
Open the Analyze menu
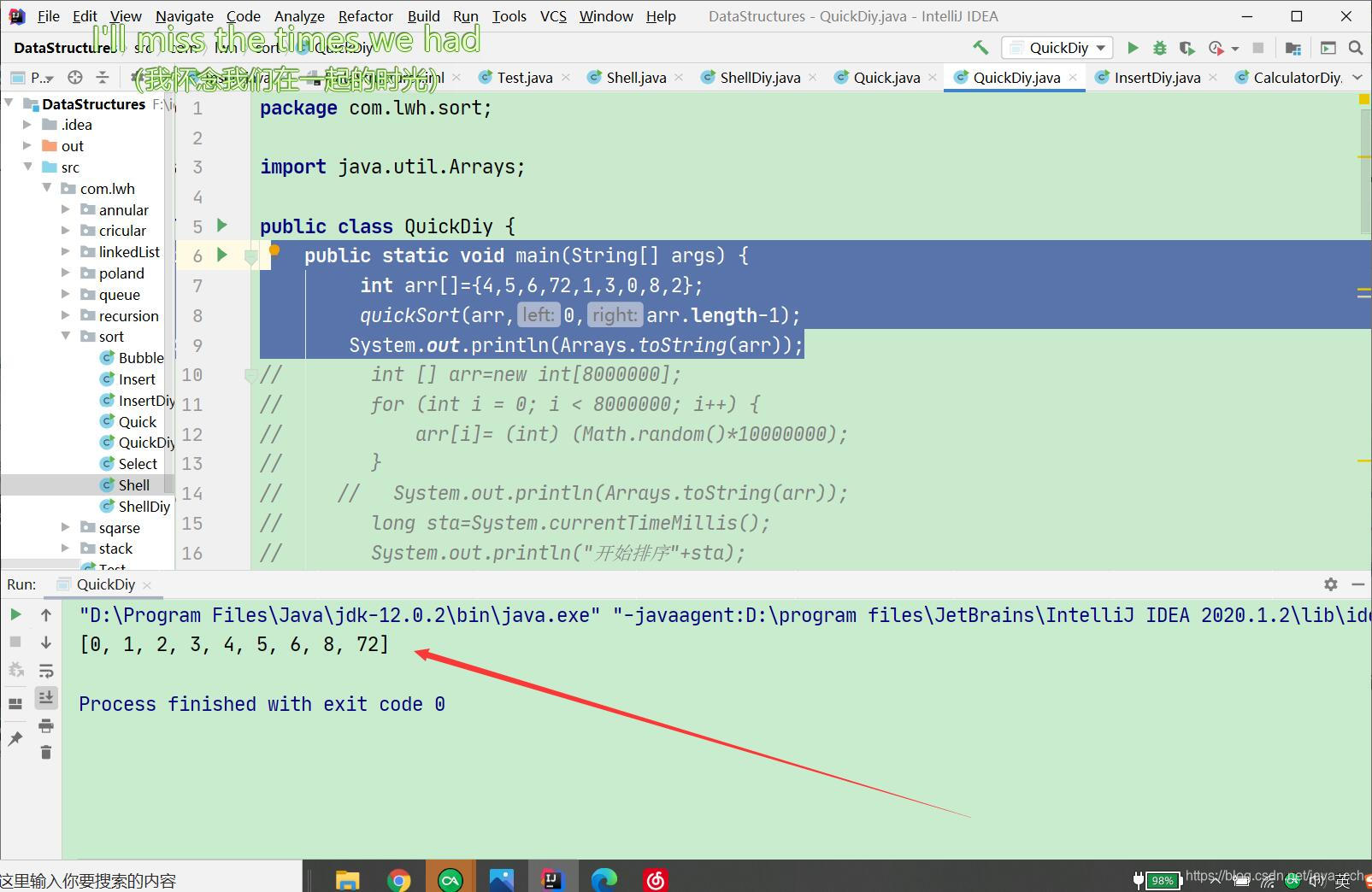tap(299, 16)
